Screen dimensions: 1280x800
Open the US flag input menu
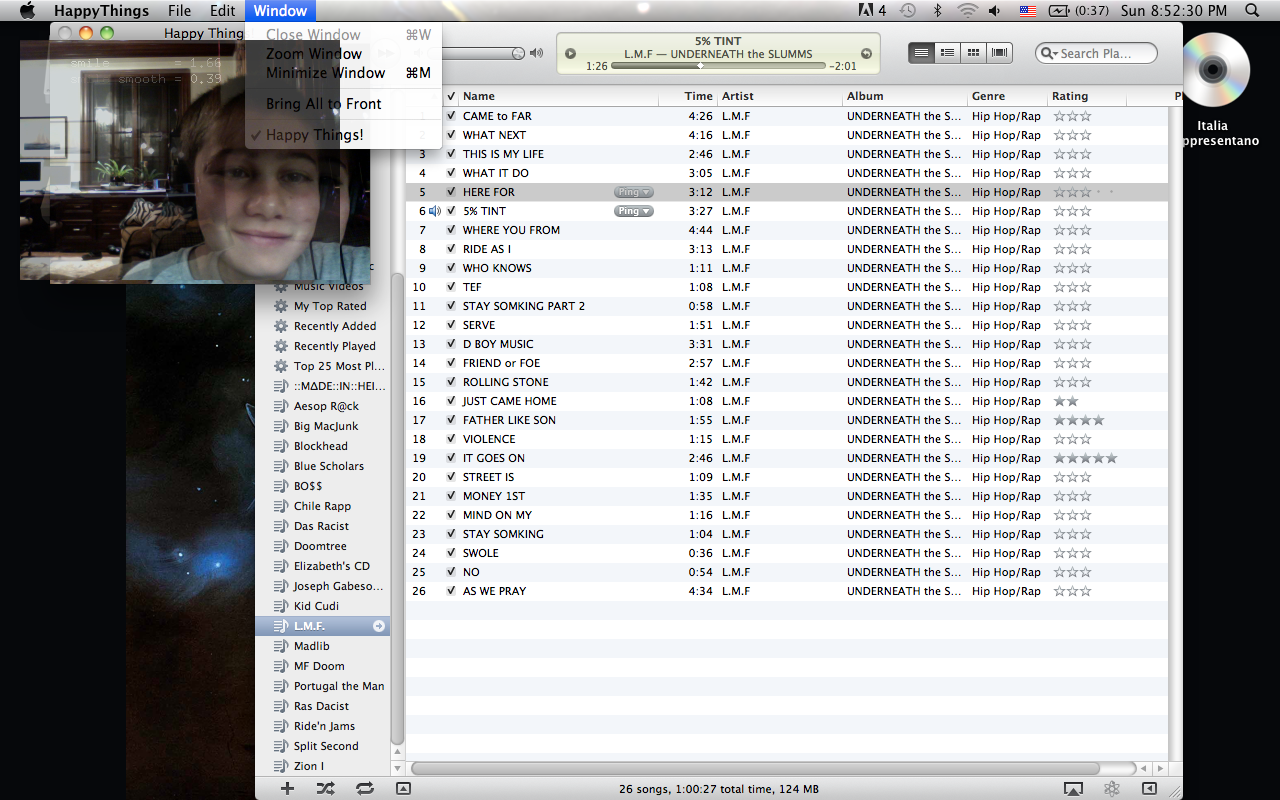pos(1027,11)
